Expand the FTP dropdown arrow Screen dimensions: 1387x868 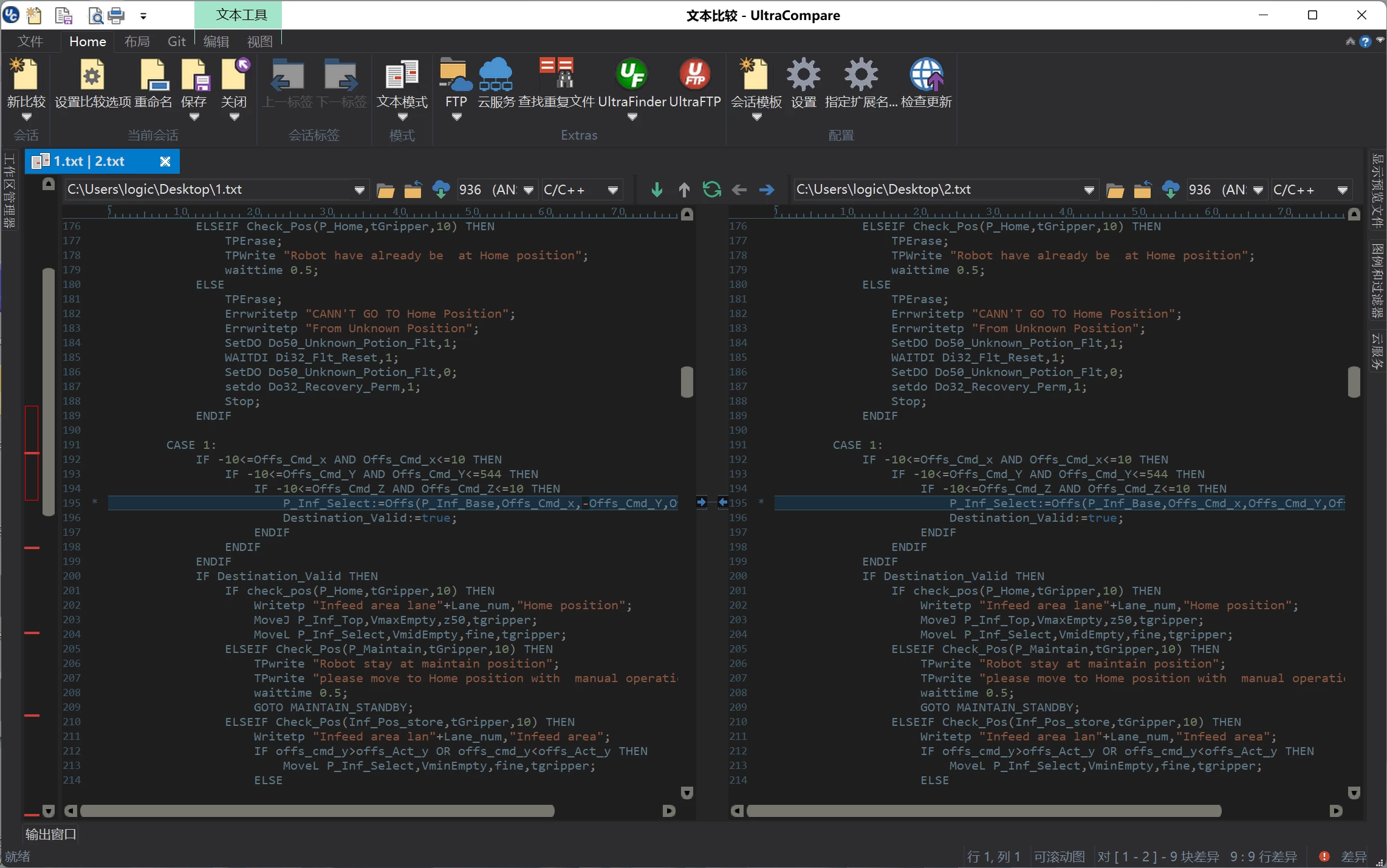(456, 117)
